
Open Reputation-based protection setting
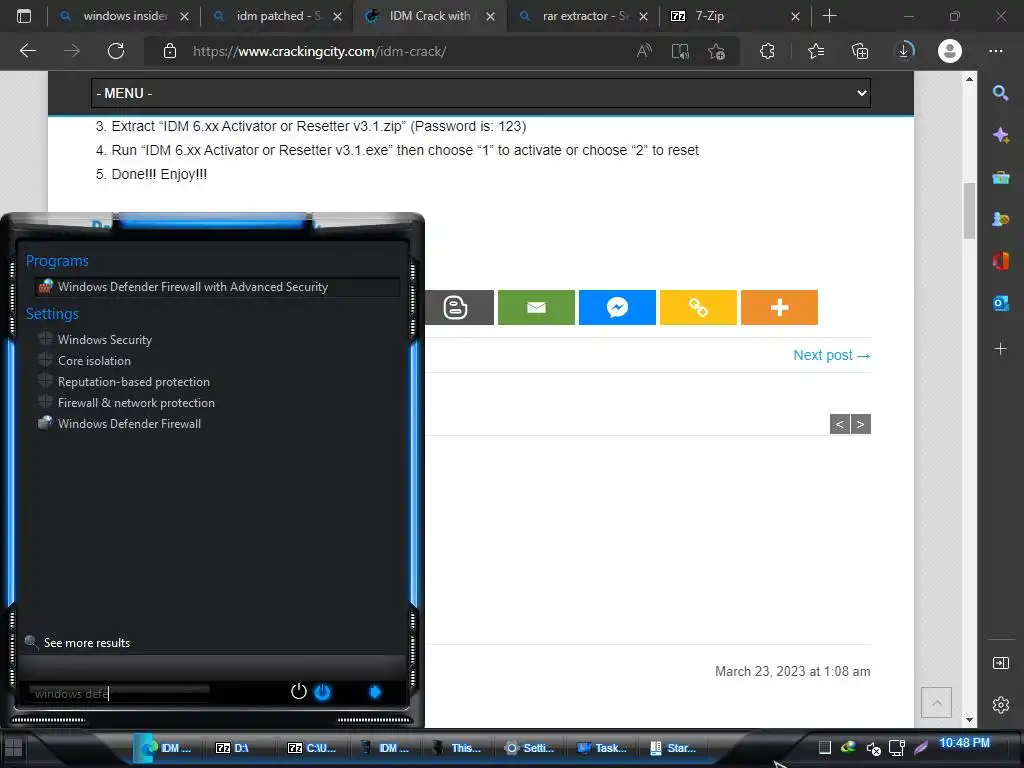133,381
